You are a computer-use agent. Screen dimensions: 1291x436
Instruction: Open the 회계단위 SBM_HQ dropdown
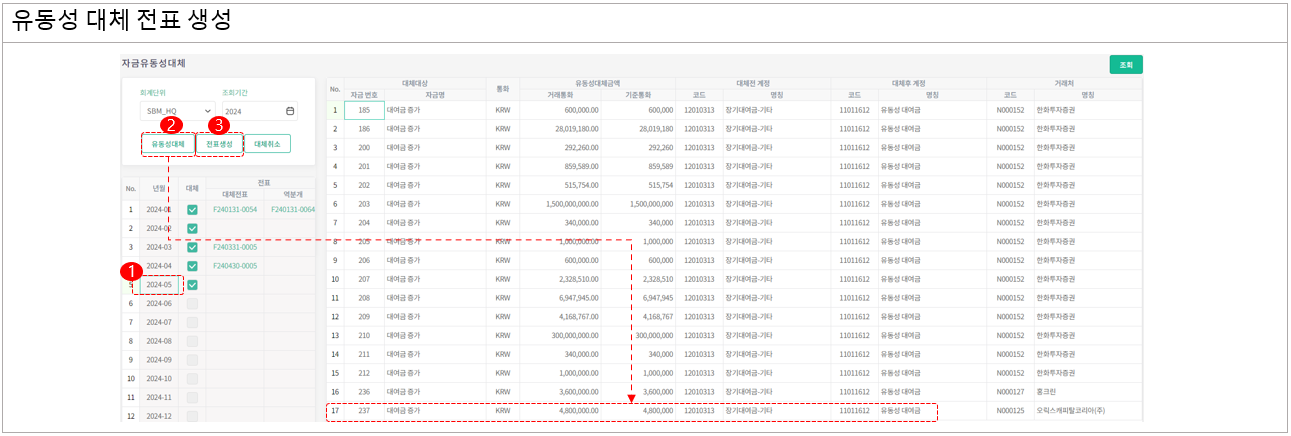coord(177,111)
